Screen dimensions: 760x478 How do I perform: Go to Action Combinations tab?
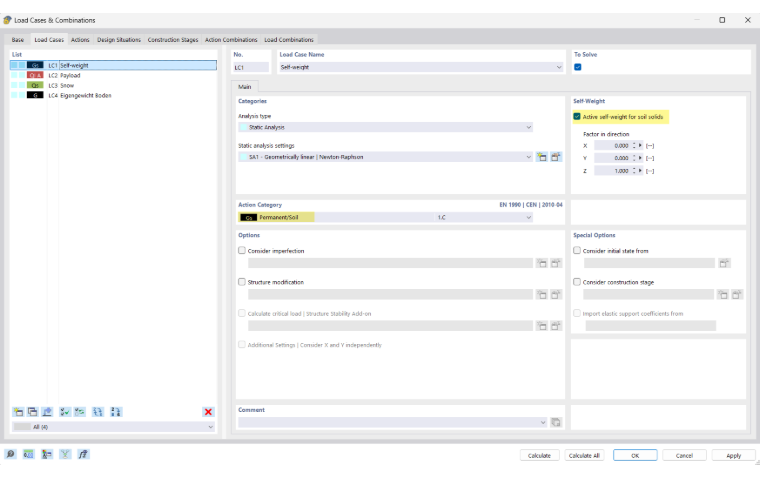[231, 40]
